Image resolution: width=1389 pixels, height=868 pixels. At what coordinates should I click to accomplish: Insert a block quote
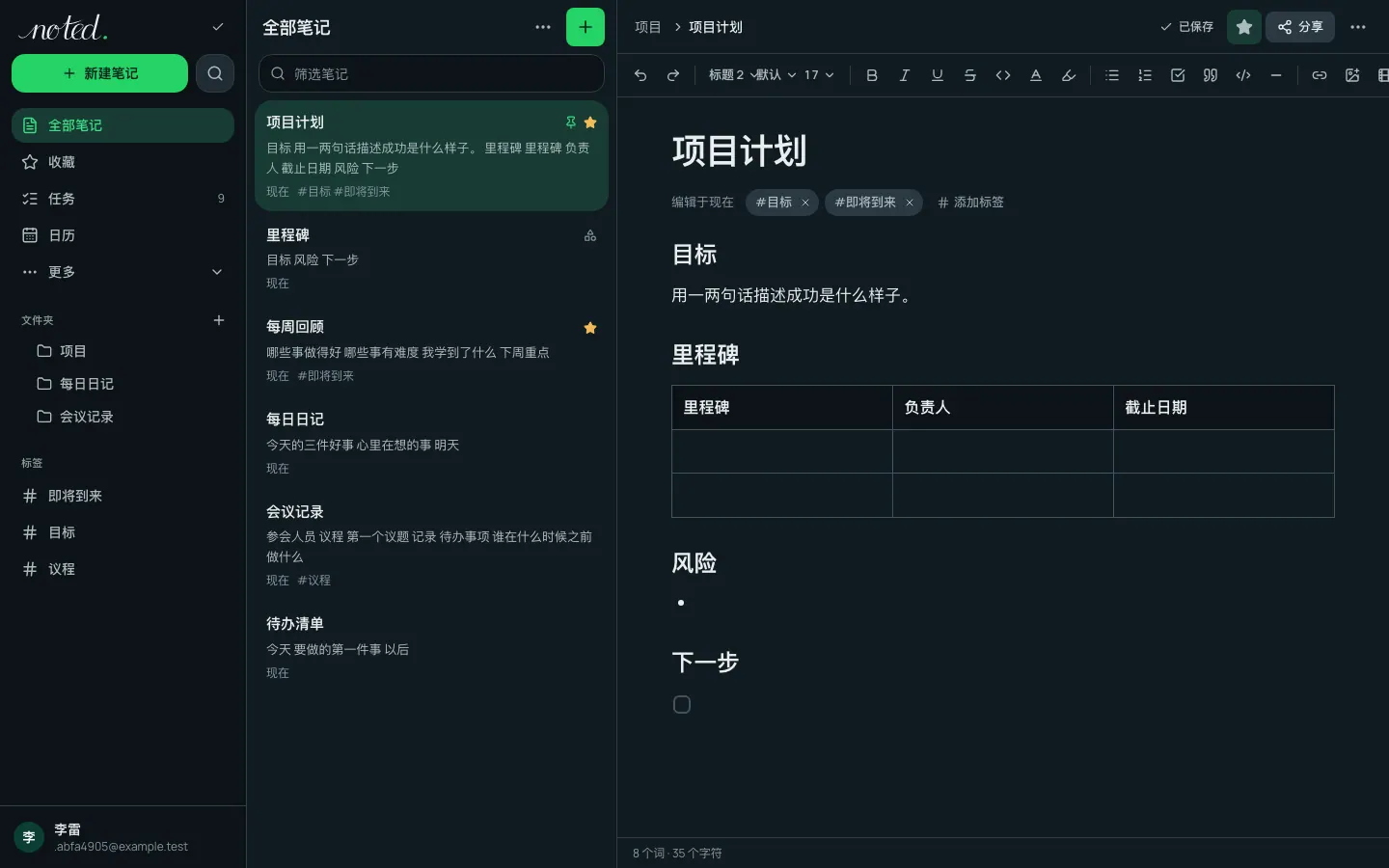point(1211,75)
